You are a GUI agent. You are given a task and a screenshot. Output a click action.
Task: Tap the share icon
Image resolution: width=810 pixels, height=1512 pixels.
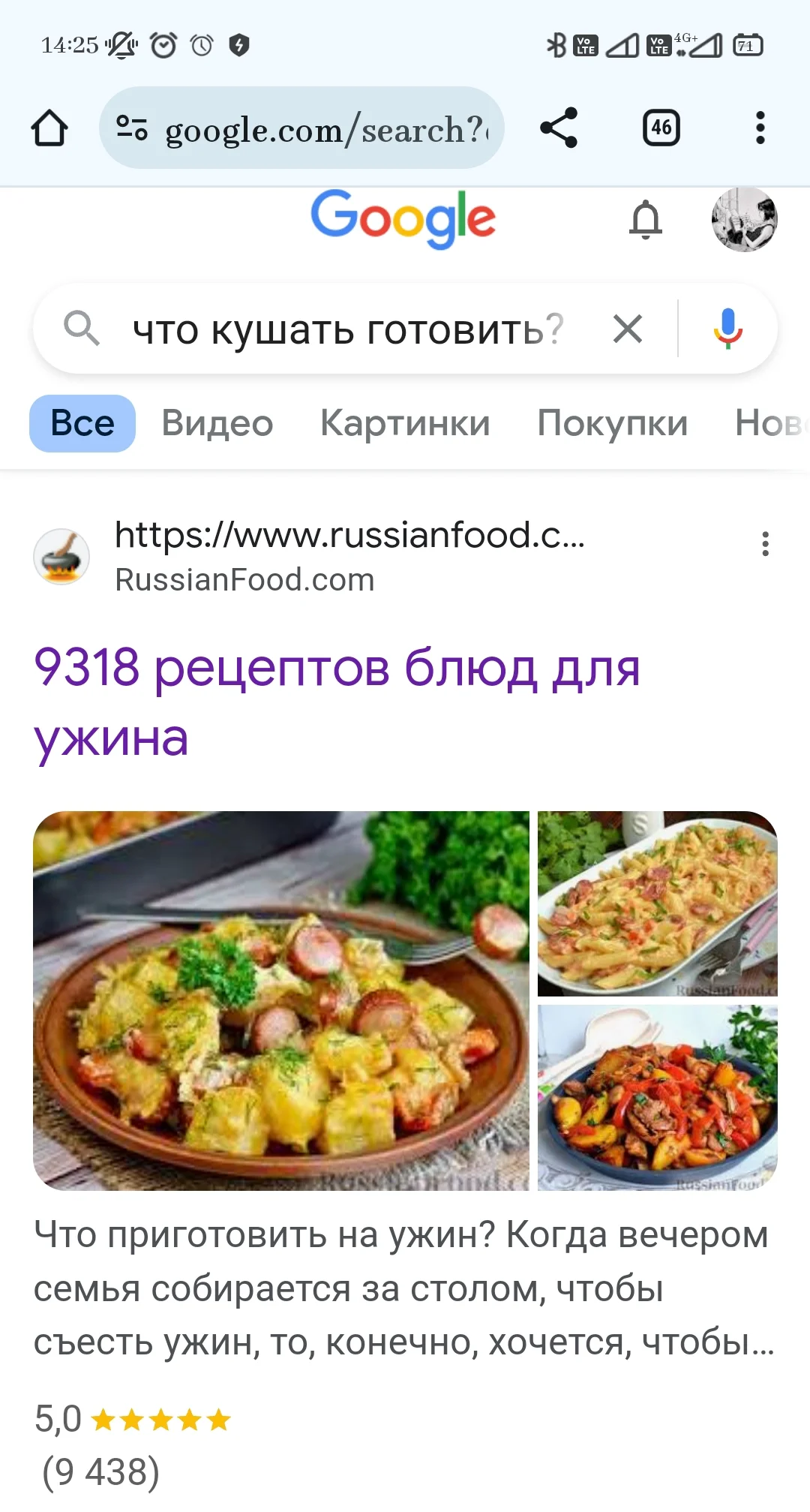tap(559, 128)
